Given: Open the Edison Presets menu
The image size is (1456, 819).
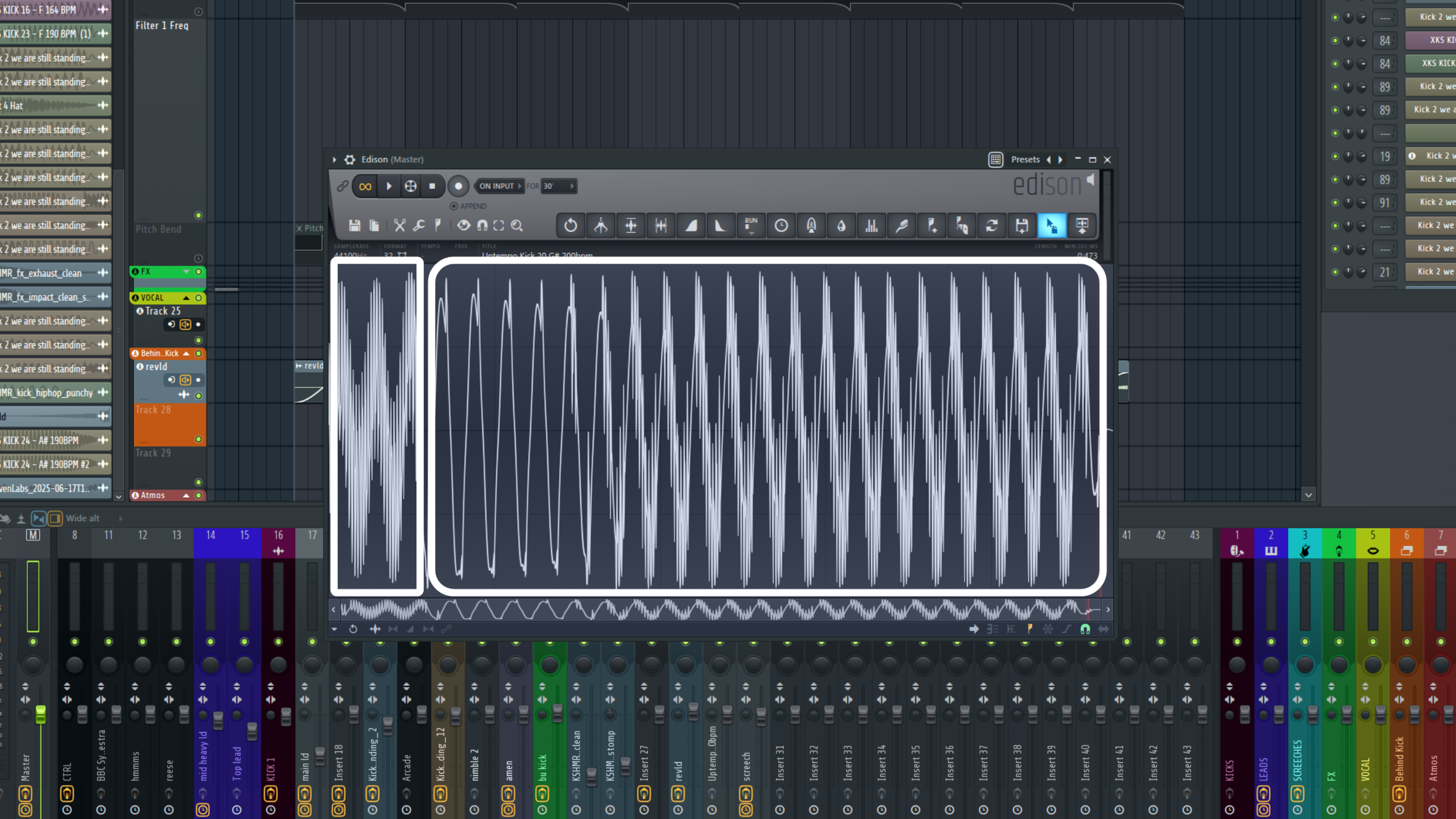Looking at the screenshot, I should point(1025,160).
